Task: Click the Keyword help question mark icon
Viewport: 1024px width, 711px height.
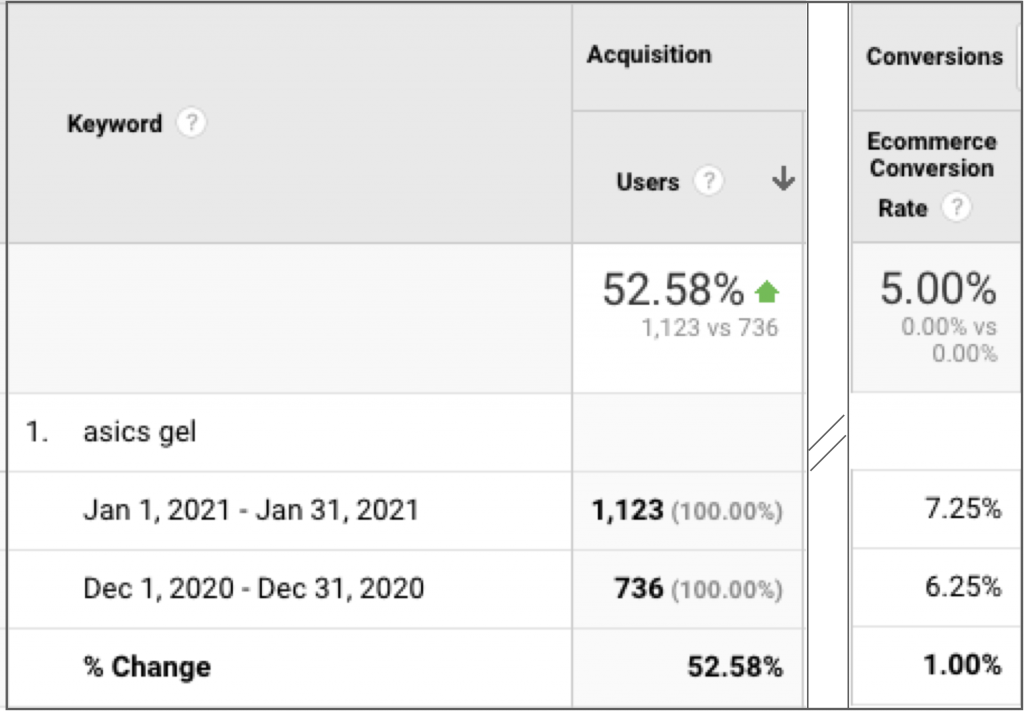Action: click(191, 123)
